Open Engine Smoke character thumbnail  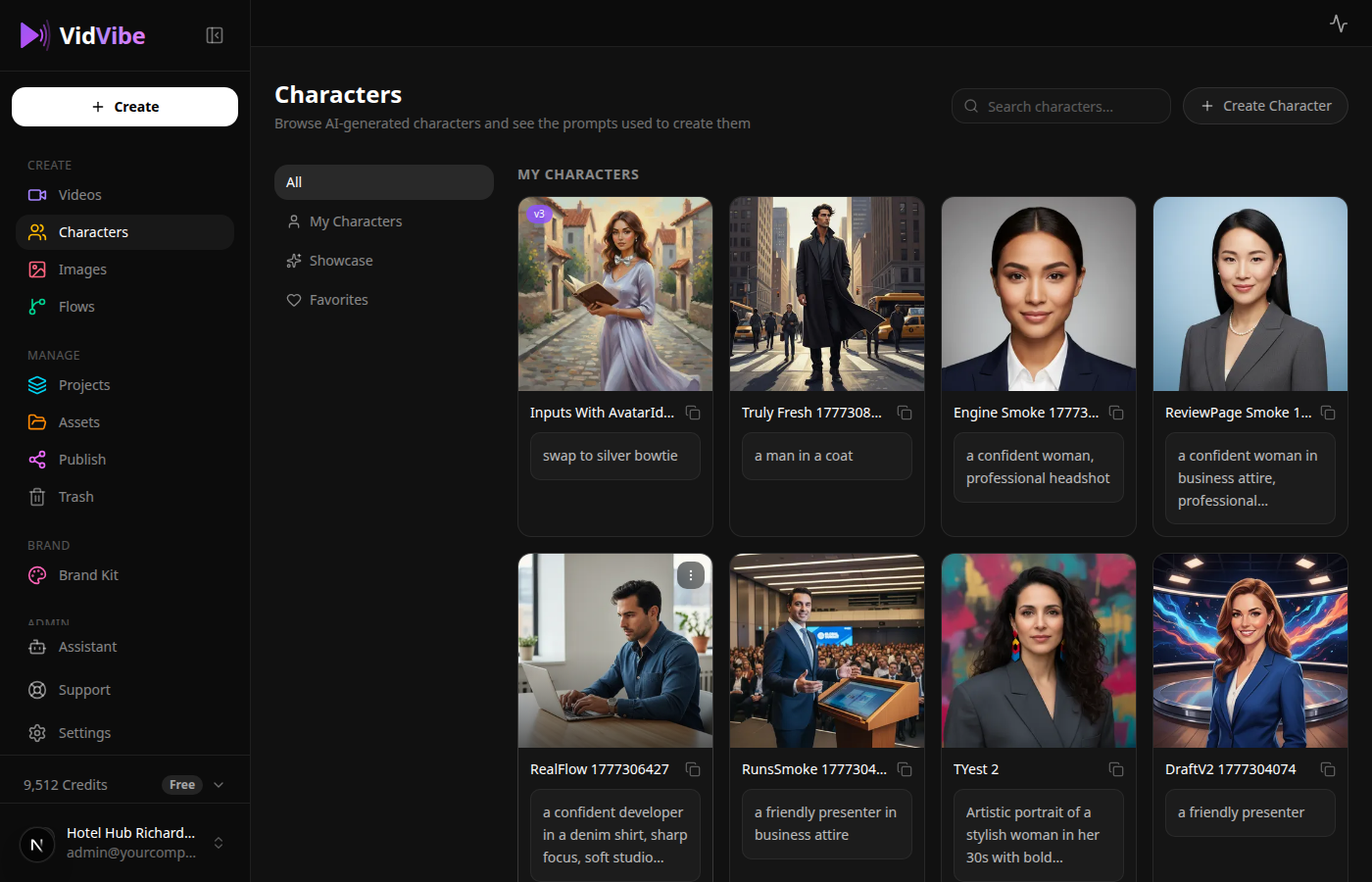click(1039, 294)
